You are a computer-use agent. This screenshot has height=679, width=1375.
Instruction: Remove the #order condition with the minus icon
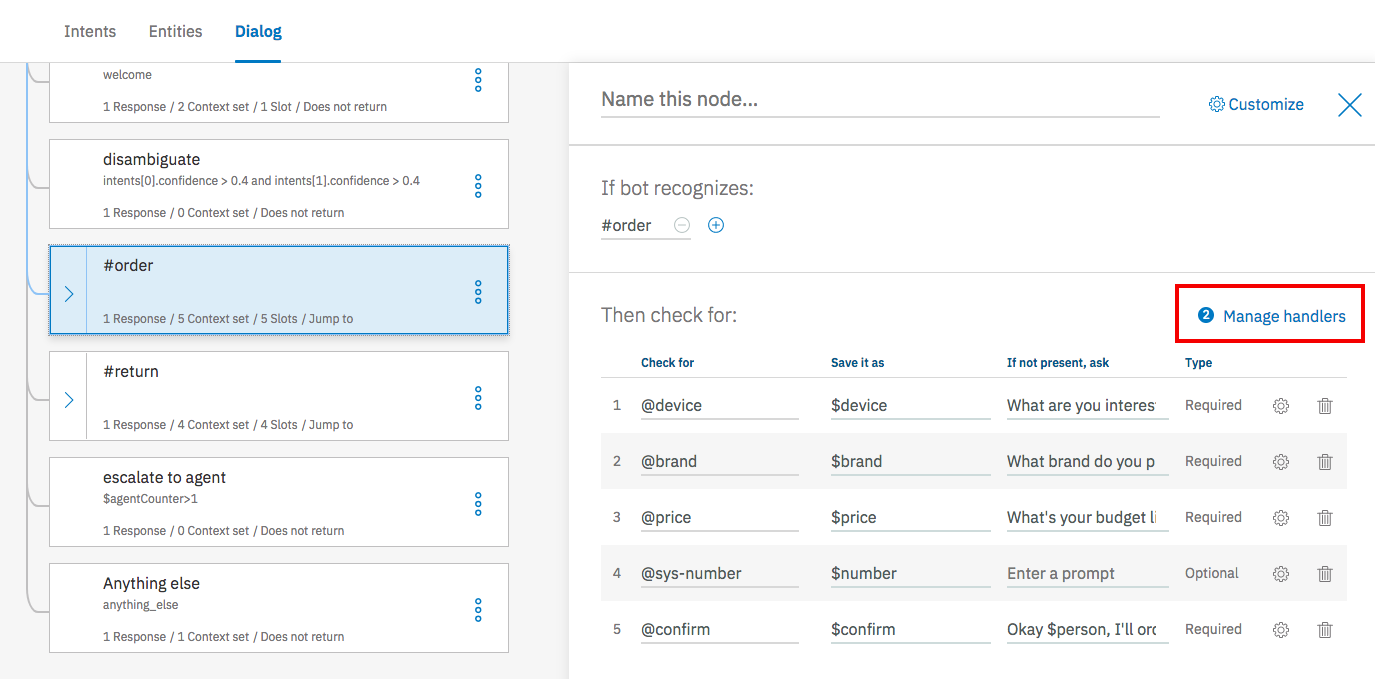click(x=681, y=224)
